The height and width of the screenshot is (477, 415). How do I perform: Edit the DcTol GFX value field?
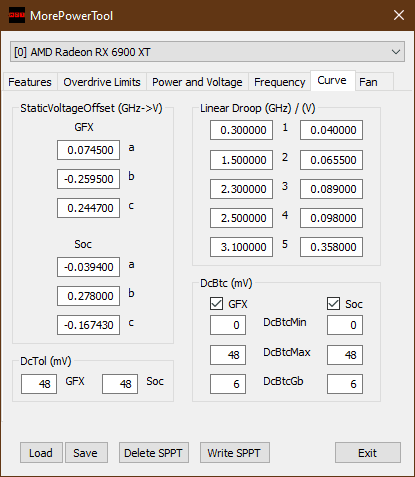(x=39, y=384)
